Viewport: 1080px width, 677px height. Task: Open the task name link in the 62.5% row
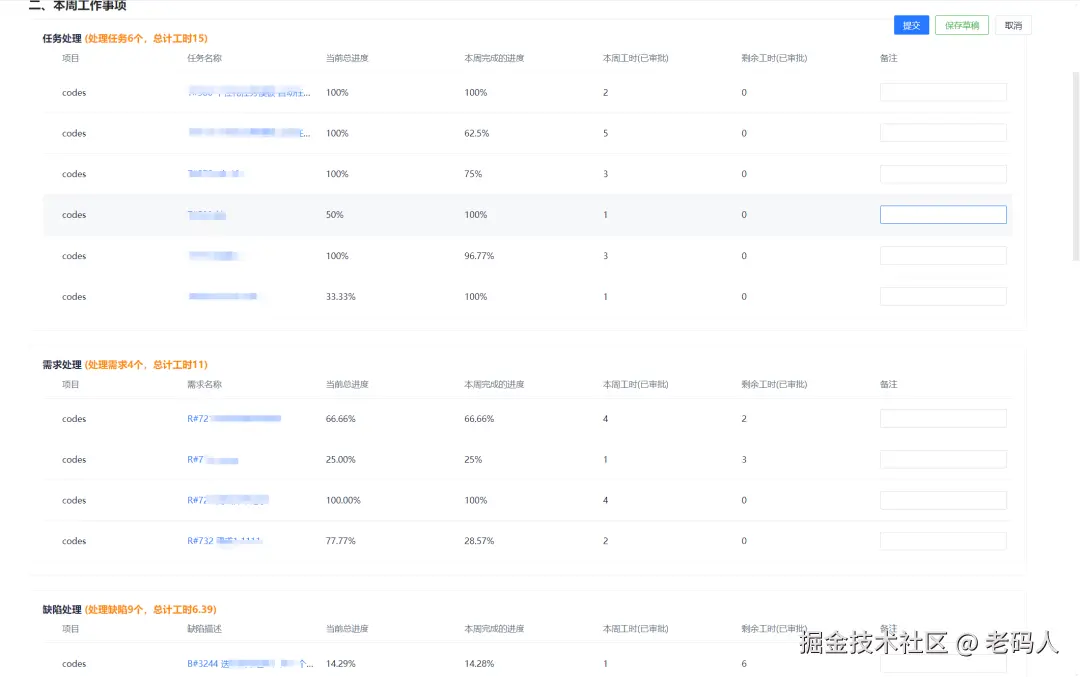[x=249, y=133]
